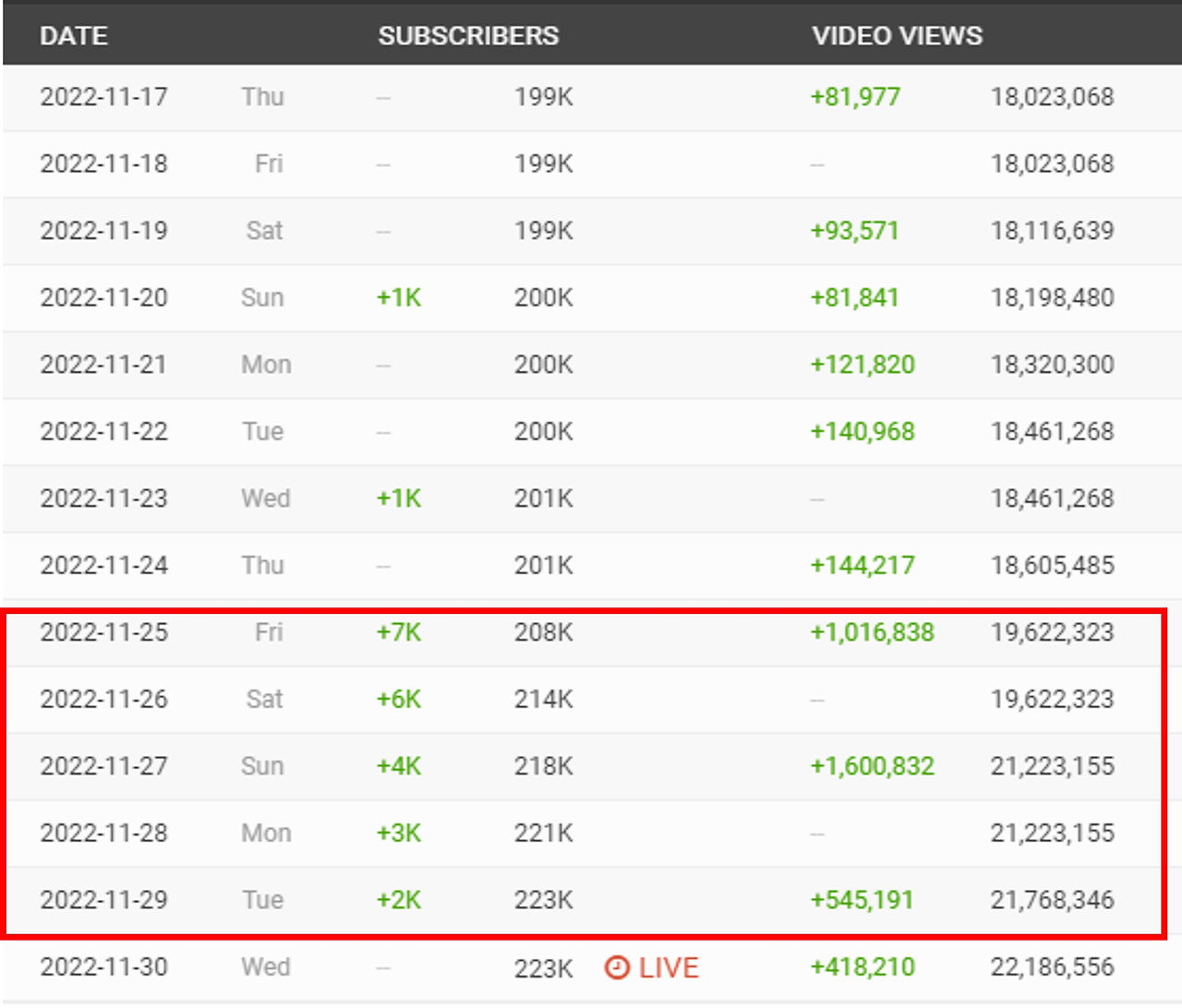Click the date 2022-11-26
This screenshot has width=1182, height=1008.
103,700
